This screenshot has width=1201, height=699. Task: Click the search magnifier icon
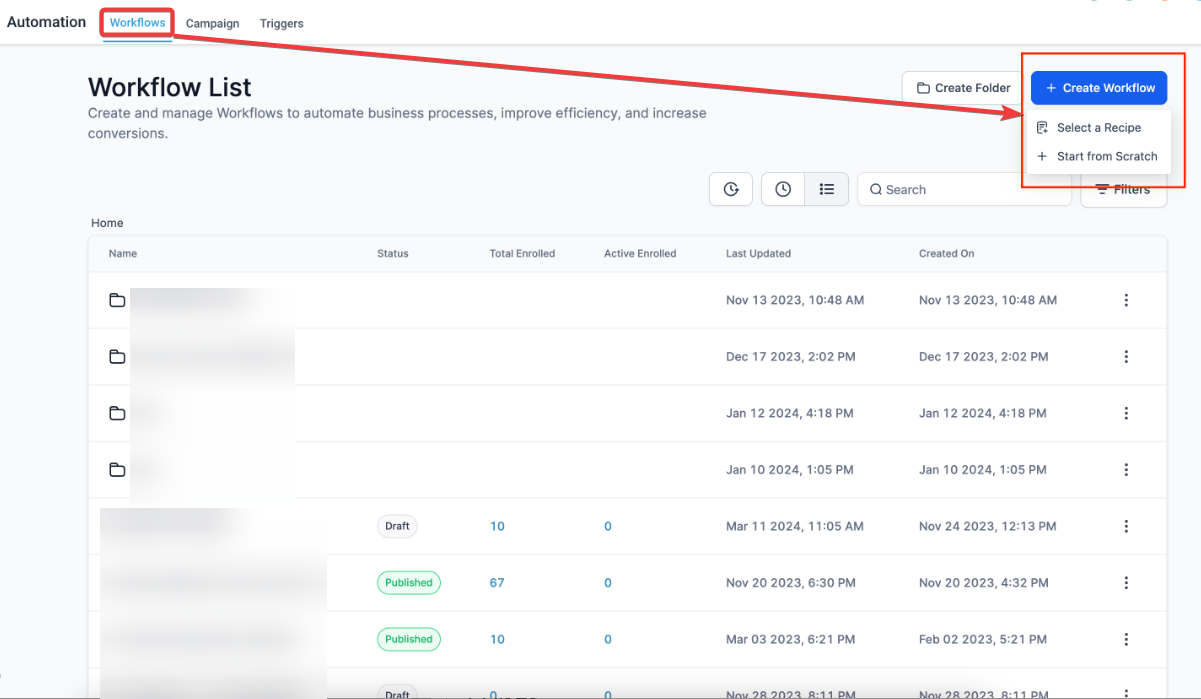(x=876, y=189)
